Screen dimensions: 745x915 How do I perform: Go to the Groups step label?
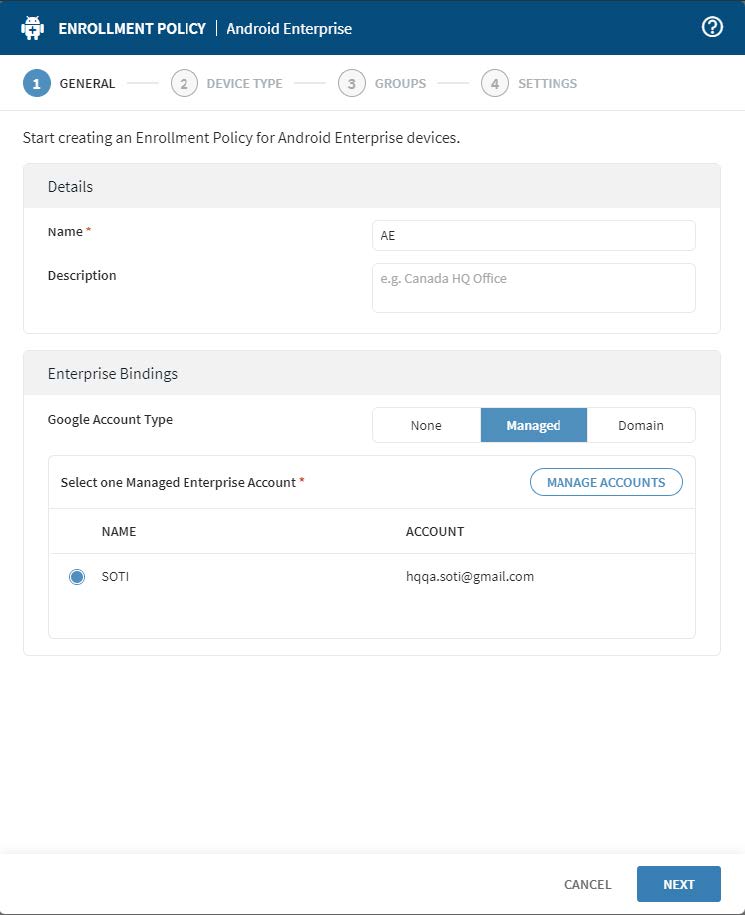coord(400,84)
